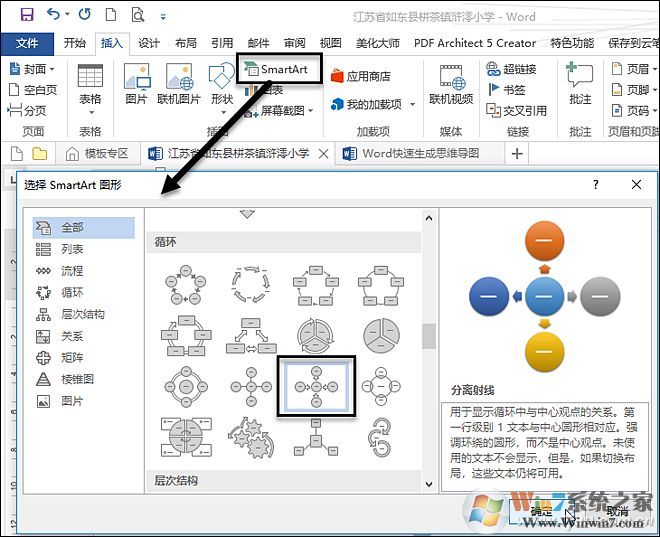Switch to the 设计 ribbon tab
This screenshot has height=537, width=660.
[x=149, y=43]
